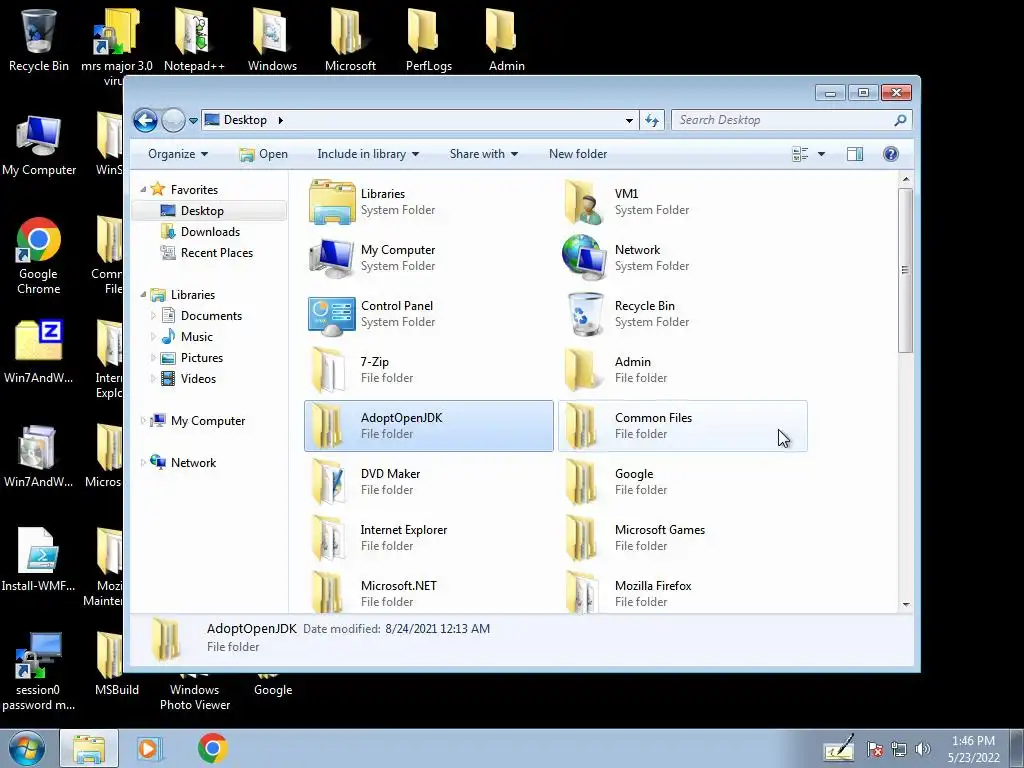Screen dimensions: 1024x768
Task: Select the session0 password shortcut on desktop
Action: 38,673
